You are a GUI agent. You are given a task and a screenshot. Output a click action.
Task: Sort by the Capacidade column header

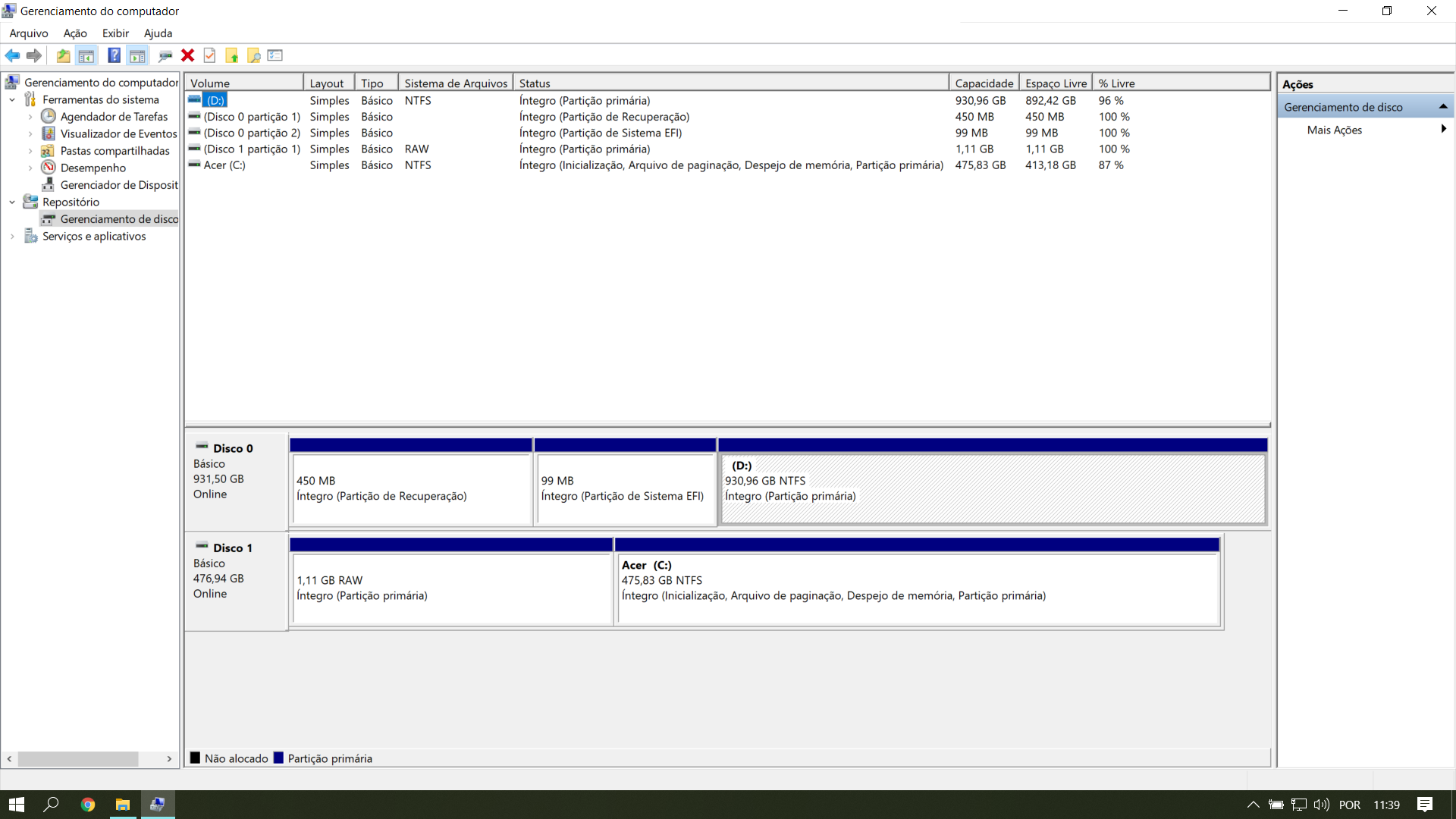pyautogui.click(x=984, y=83)
